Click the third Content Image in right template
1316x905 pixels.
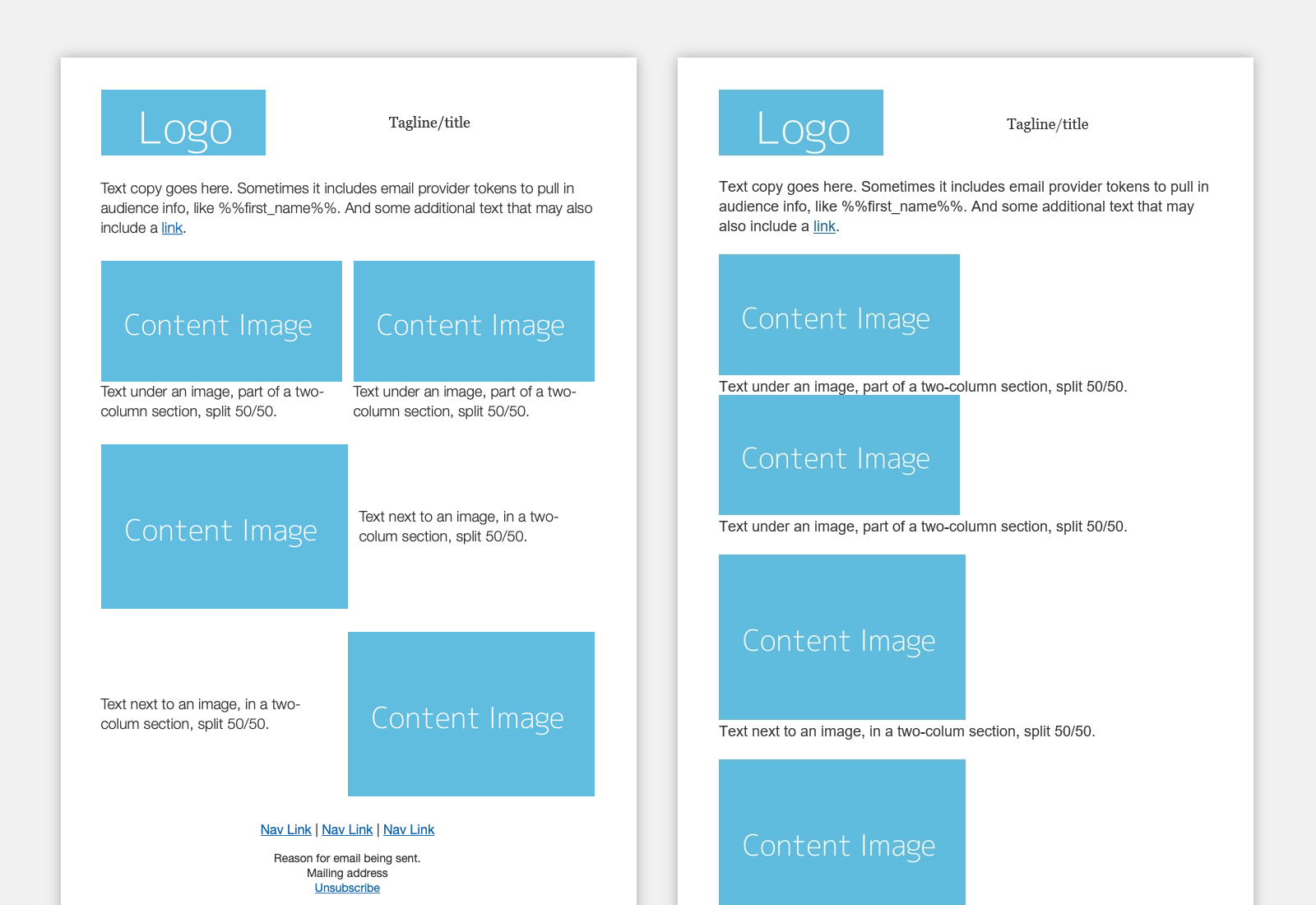[x=841, y=638]
